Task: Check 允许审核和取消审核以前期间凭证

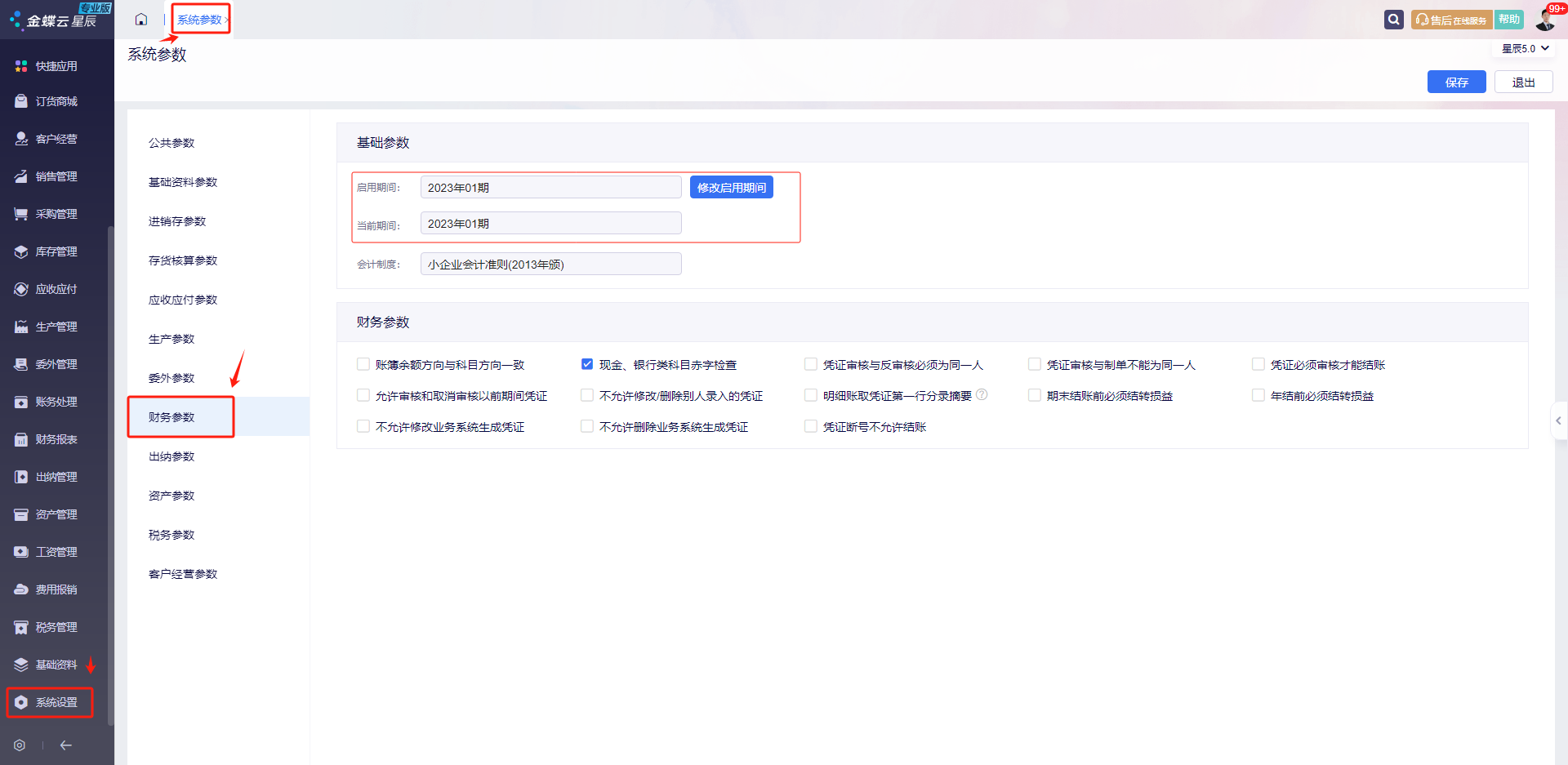Action: tap(363, 395)
